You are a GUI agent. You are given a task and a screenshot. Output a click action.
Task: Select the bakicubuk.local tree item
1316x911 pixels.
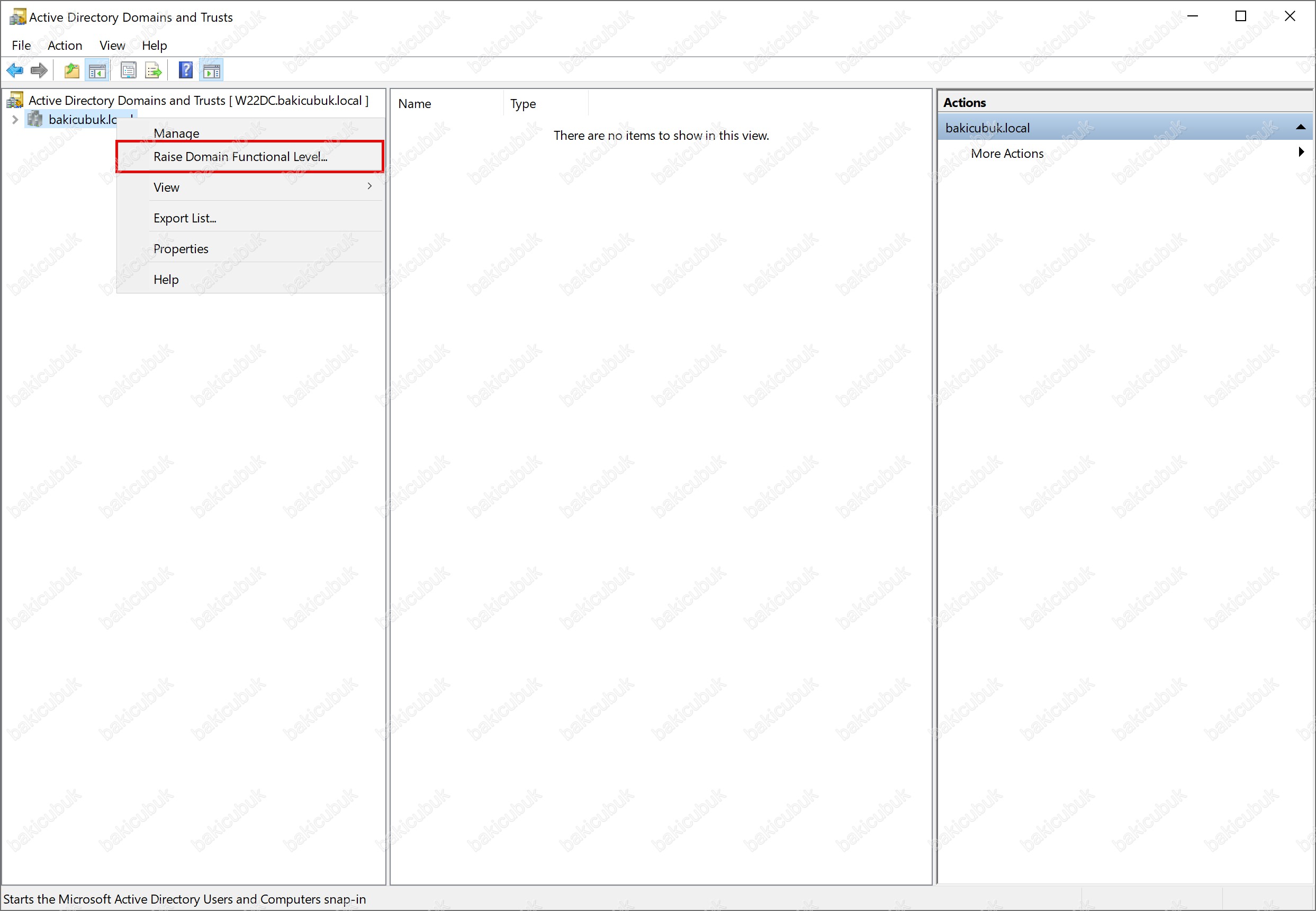coord(82,119)
